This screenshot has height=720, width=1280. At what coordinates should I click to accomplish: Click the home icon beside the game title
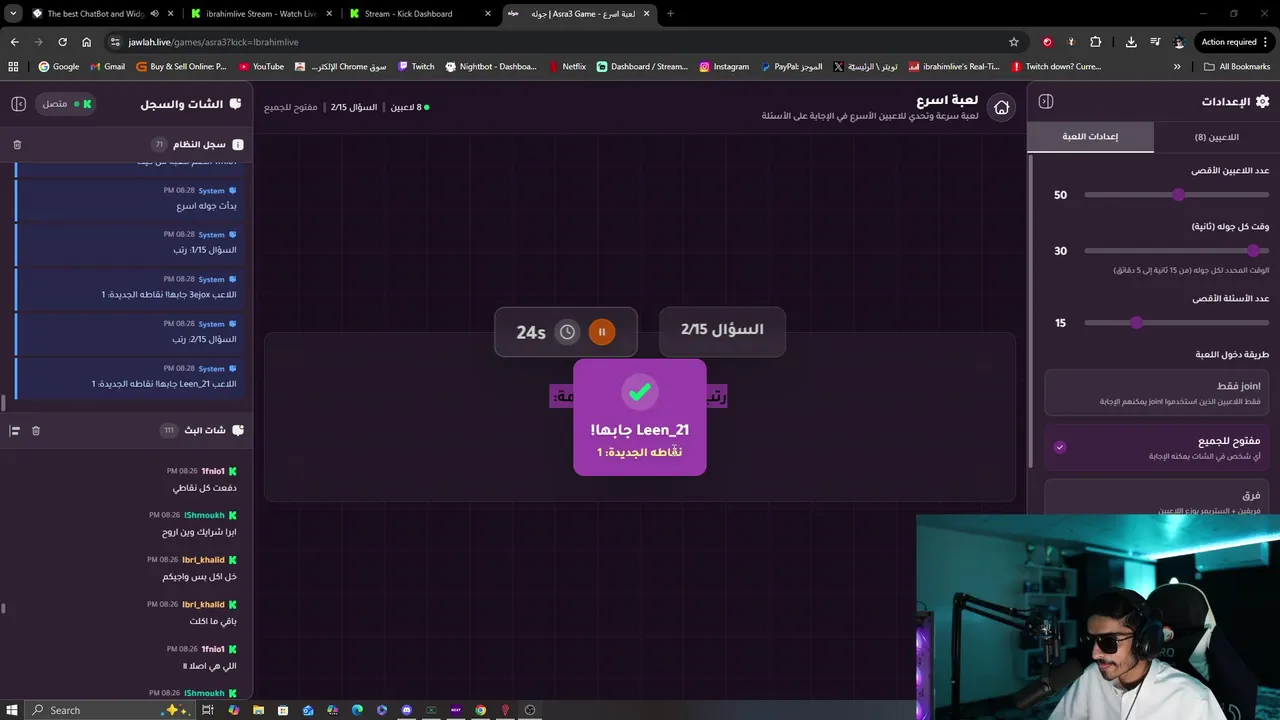coord(1001,108)
